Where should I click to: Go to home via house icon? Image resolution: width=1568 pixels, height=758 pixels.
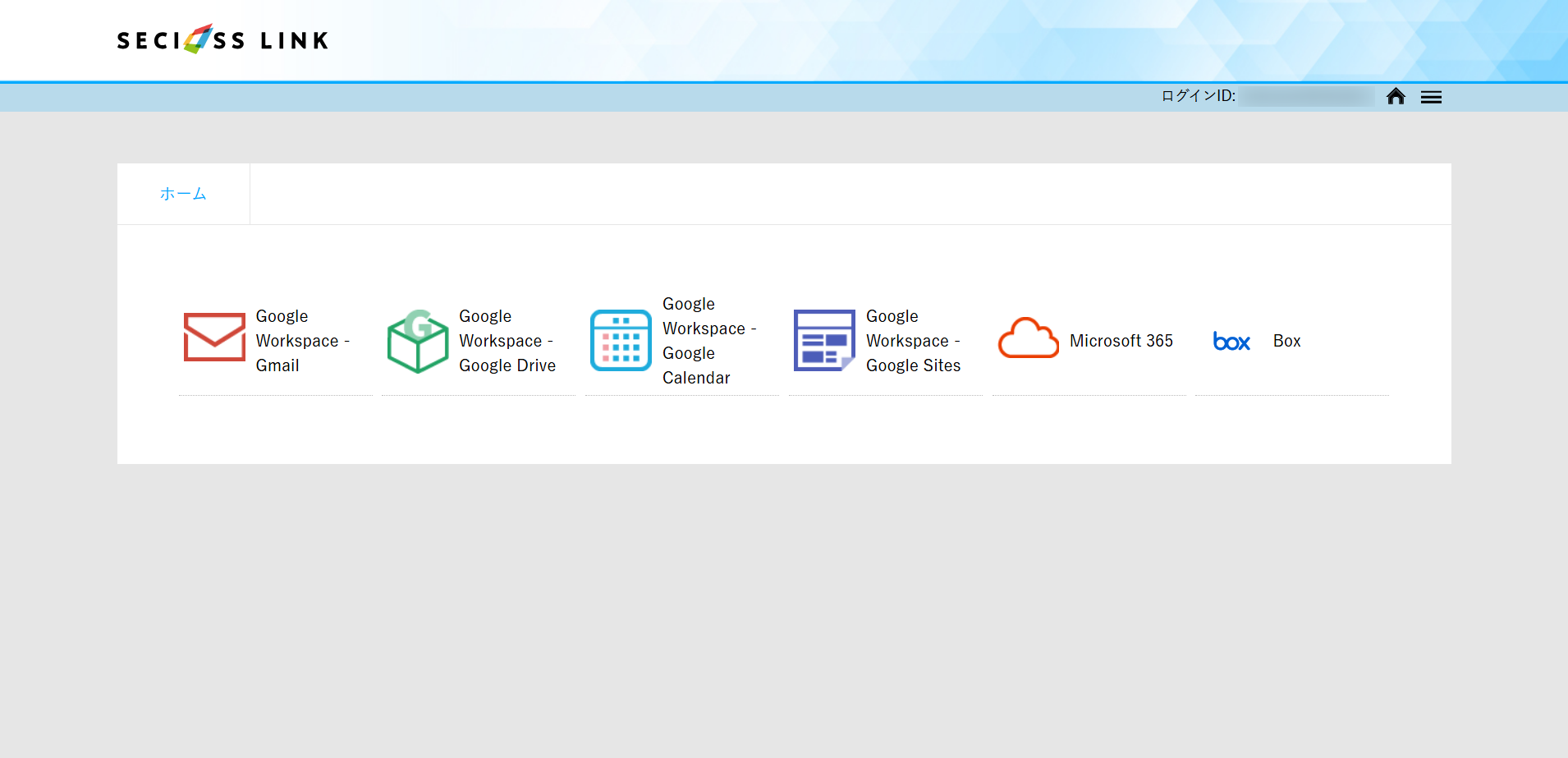(x=1396, y=97)
